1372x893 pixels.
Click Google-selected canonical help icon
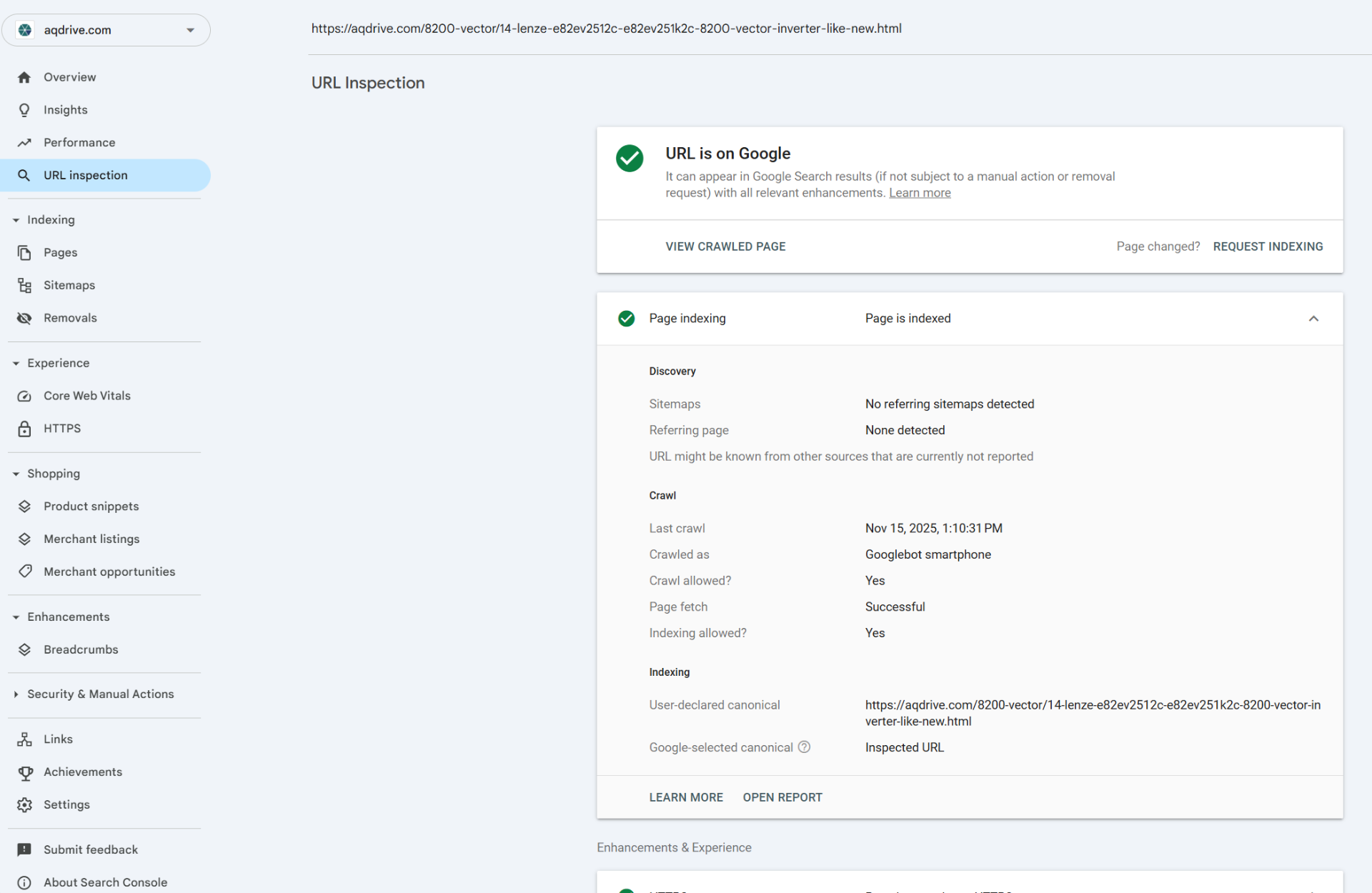pyautogui.click(x=804, y=747)
